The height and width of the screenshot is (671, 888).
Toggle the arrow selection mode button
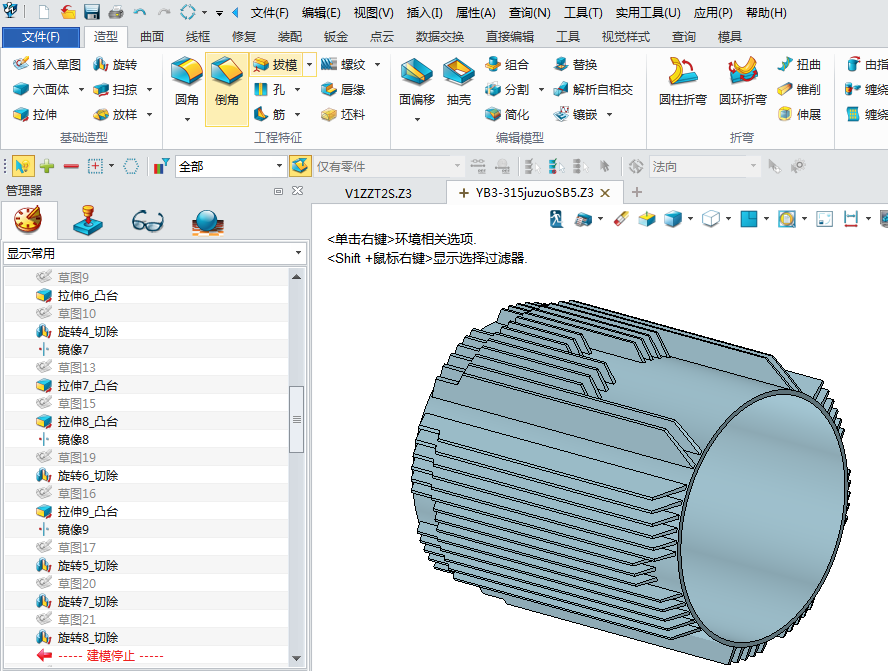pyautogui.click(x=21, y=166)
